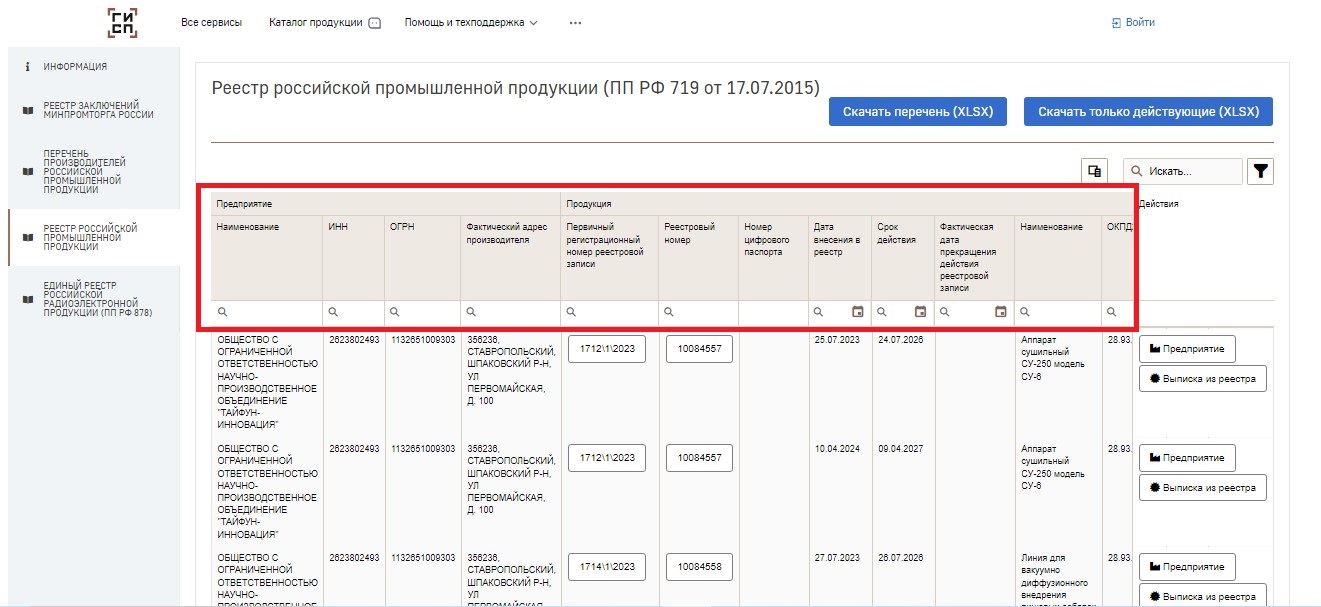Click book icon beside Реестр российской промышленной продукции sidebar item
Screen dimensions: 1321x607
(27, 238)
